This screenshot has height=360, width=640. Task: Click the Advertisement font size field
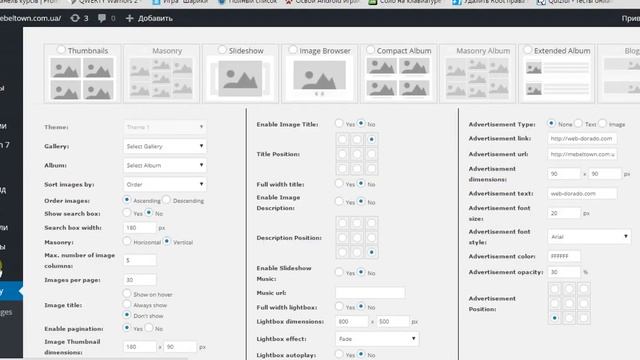[x=564, y=213]
